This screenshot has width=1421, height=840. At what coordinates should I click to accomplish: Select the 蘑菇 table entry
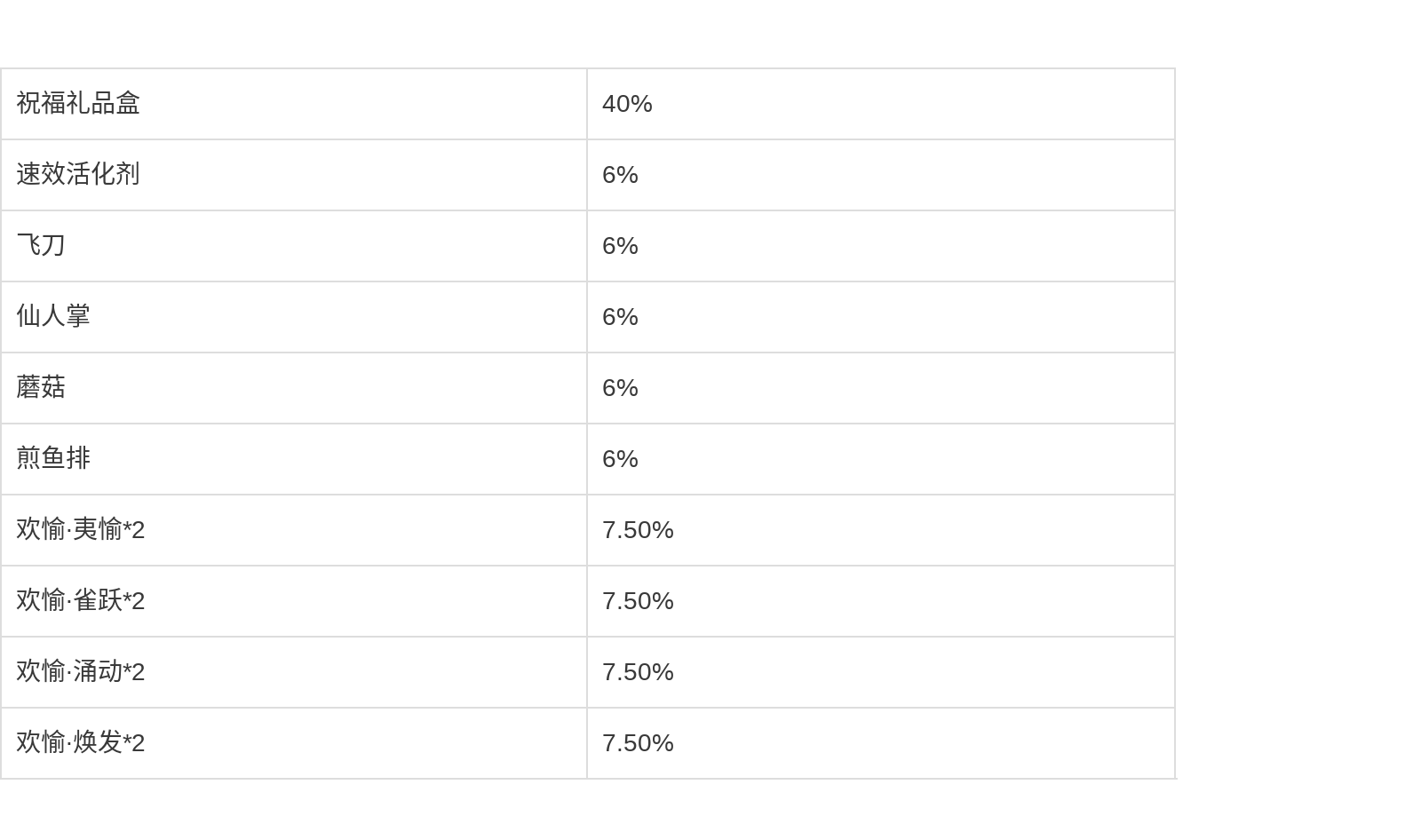click(x=41, y=388)
